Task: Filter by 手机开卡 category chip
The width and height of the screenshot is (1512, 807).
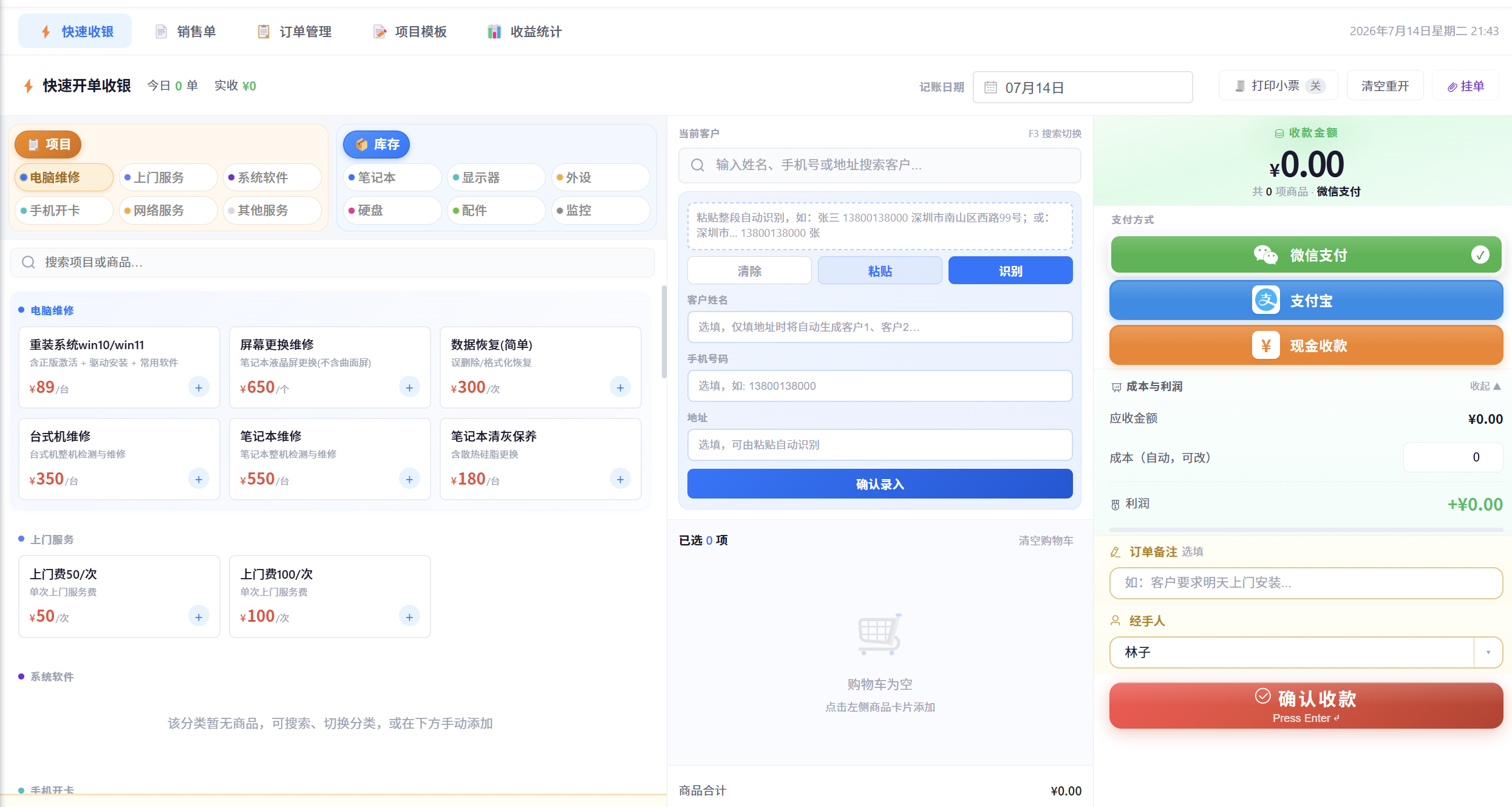Action: pyautogui.click(x=64, y=210)
